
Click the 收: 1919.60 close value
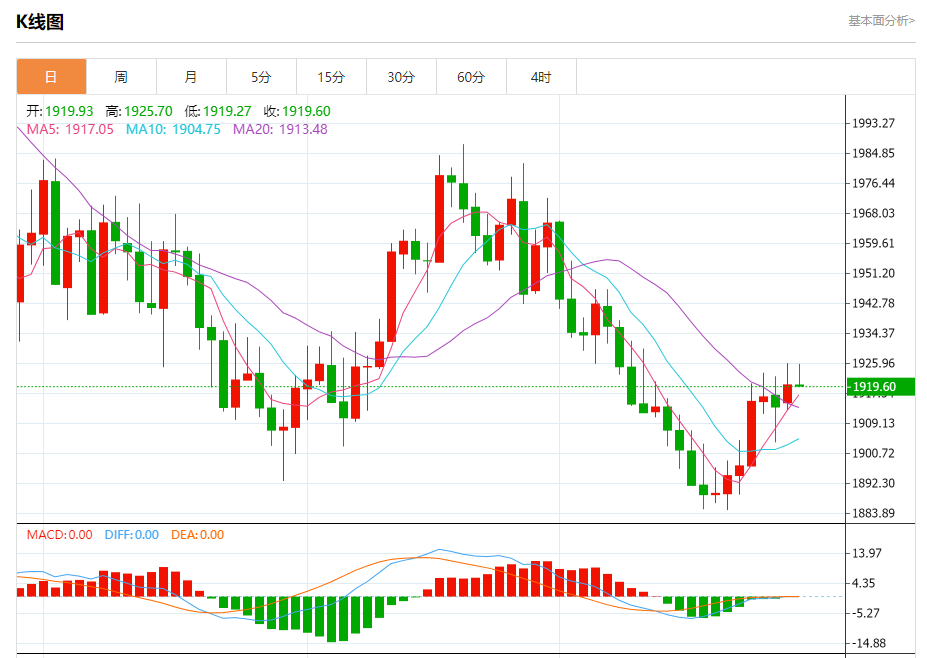tap(297, 111)
